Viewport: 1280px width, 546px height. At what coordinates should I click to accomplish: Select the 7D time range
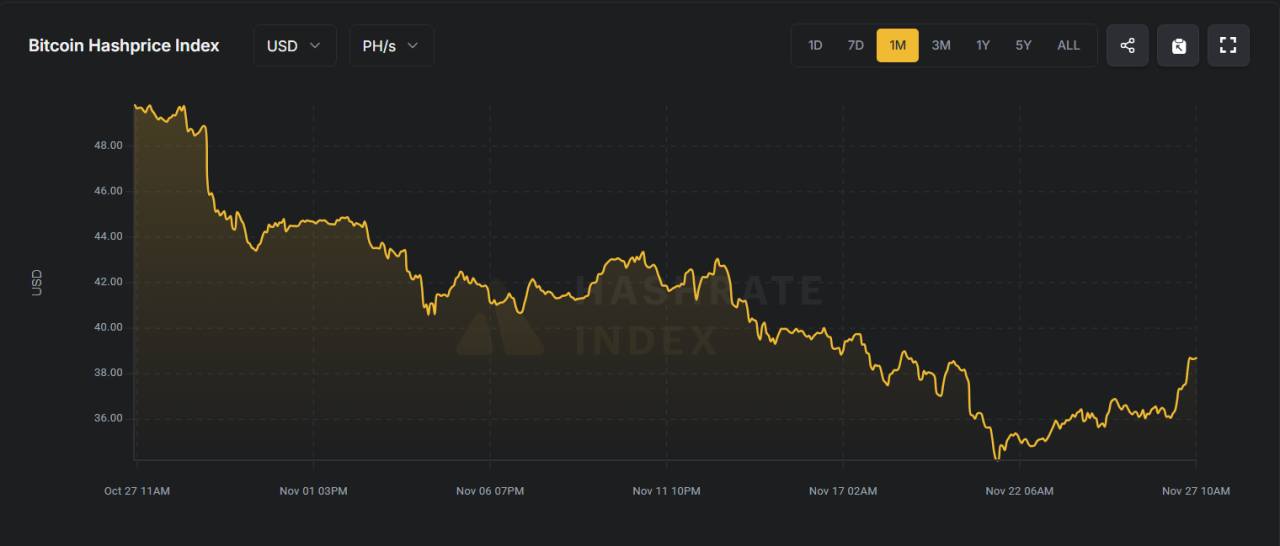[x=855, y=46]
